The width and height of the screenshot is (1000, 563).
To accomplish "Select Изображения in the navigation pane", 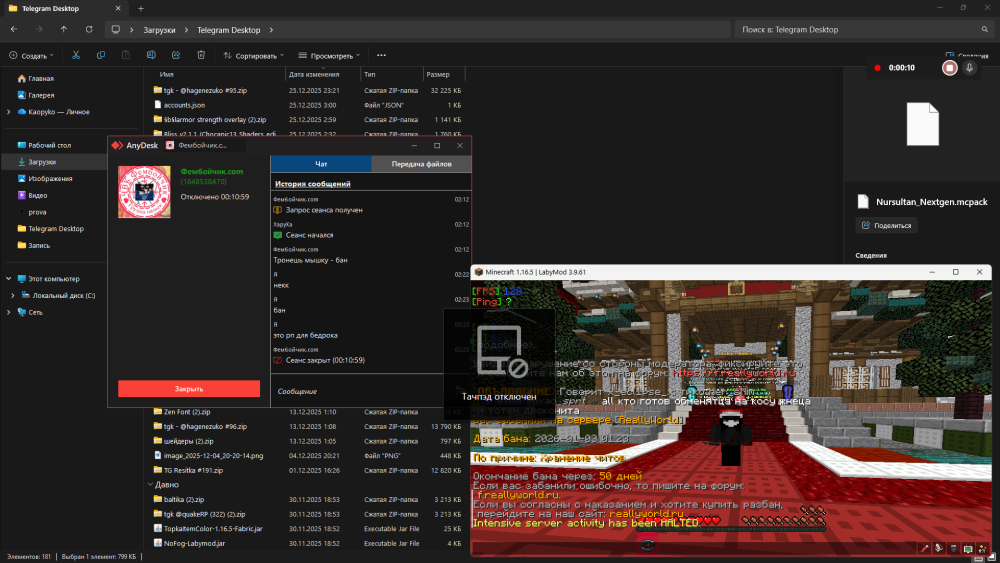I will [45, 179].
